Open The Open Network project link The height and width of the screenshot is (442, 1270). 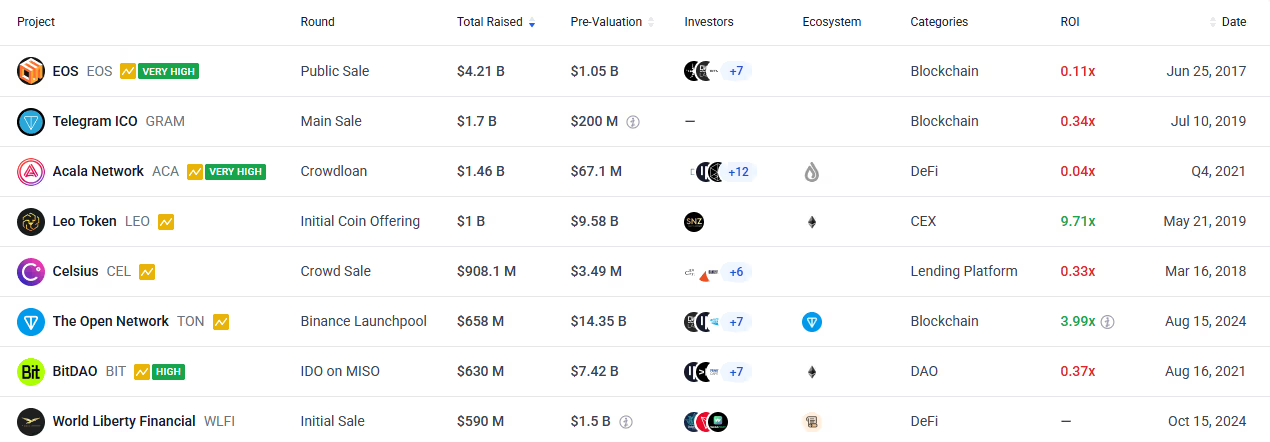[x=110, y=321]
